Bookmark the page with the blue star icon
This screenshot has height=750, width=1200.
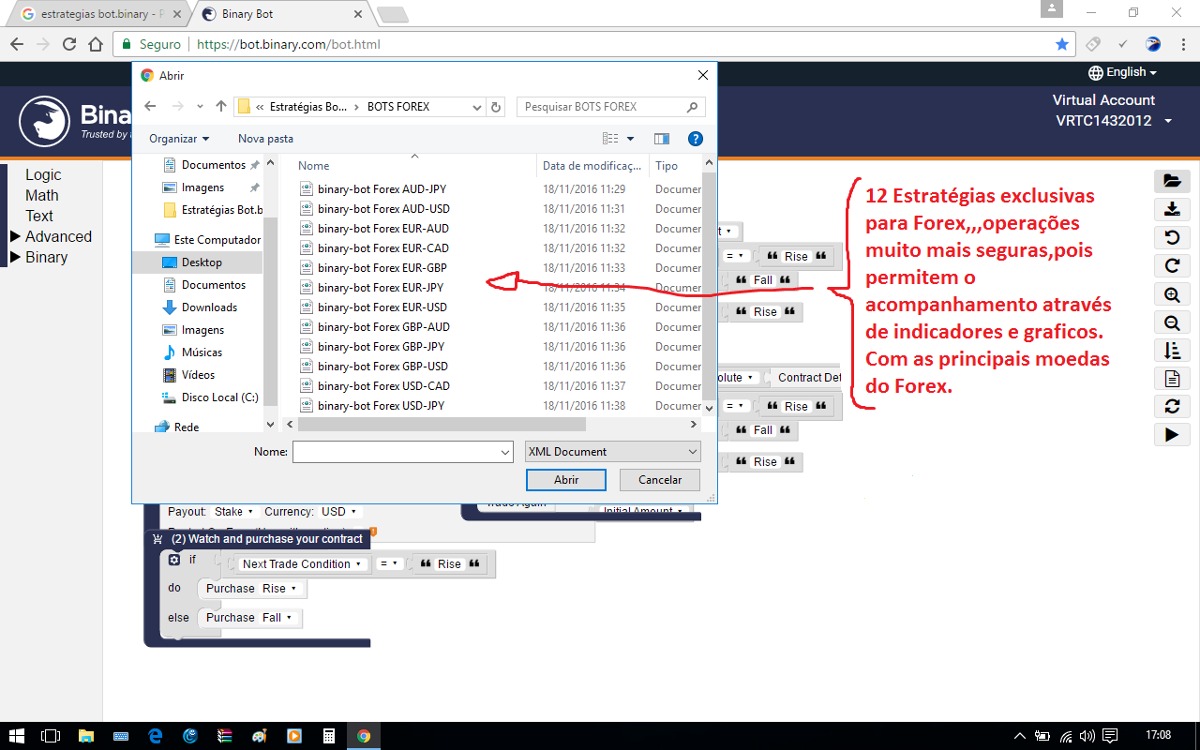point(1062,44)
